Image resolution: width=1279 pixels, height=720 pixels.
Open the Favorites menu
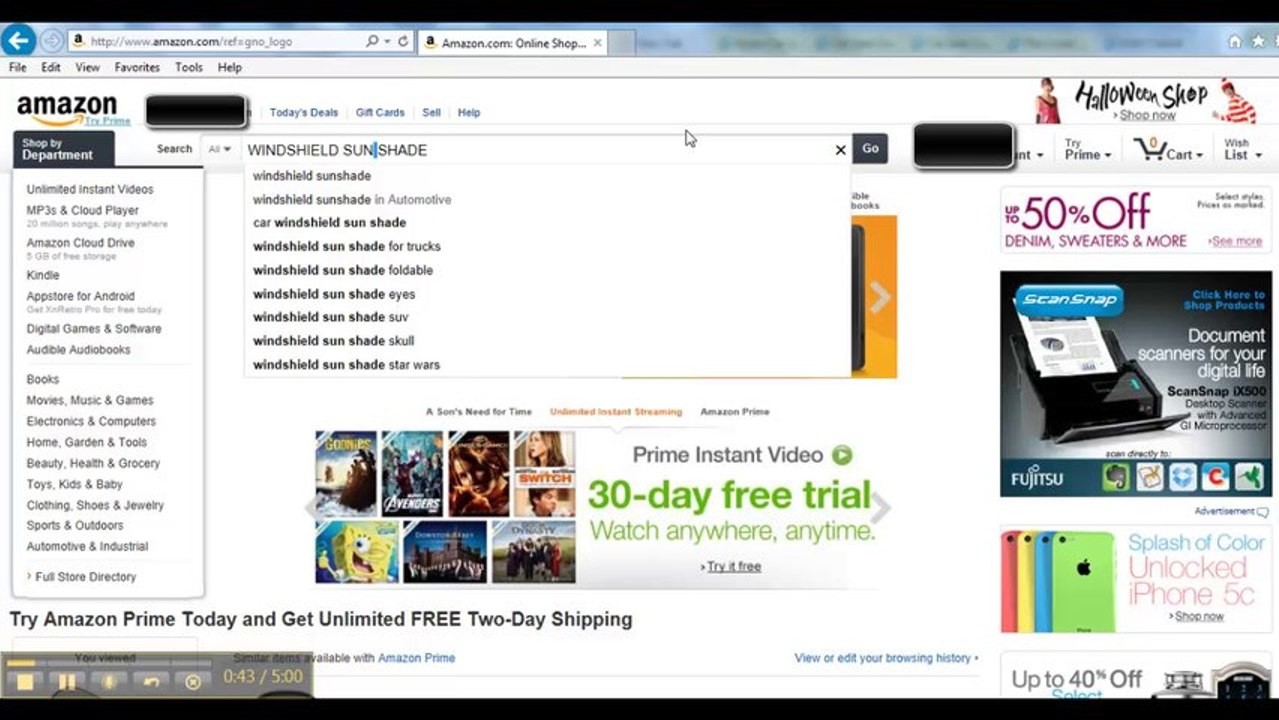pyautogui.click(x=137, y=68)
